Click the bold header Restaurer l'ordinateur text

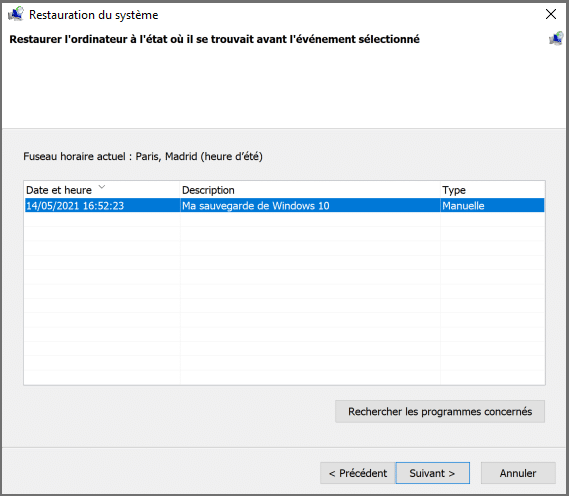coord(214,39)
